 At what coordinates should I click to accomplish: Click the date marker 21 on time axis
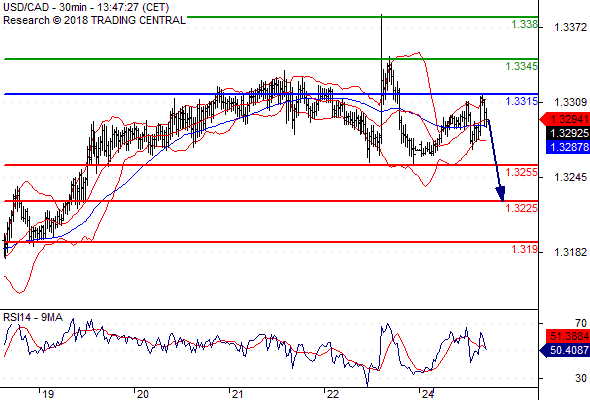pyautogui.click(x=237, y=394)
